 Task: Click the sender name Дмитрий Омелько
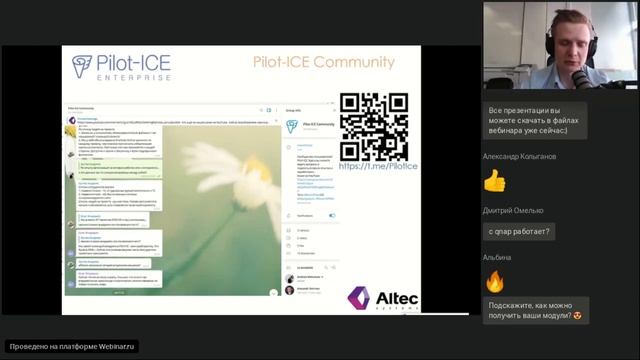pos(513,211)
